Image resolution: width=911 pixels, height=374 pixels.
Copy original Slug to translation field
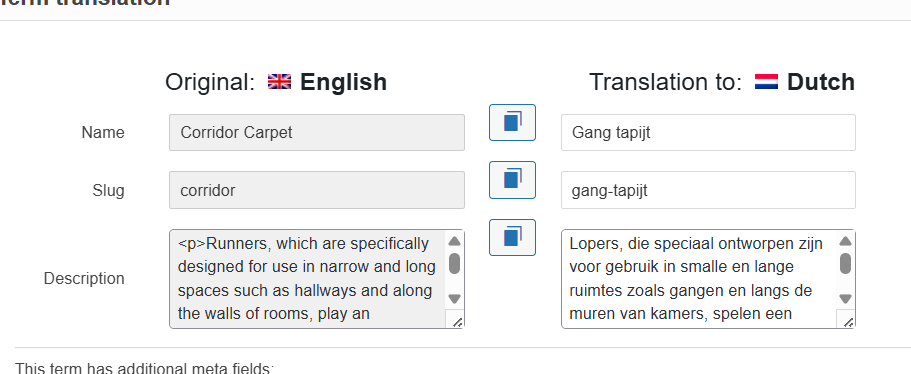click(512, 180)
